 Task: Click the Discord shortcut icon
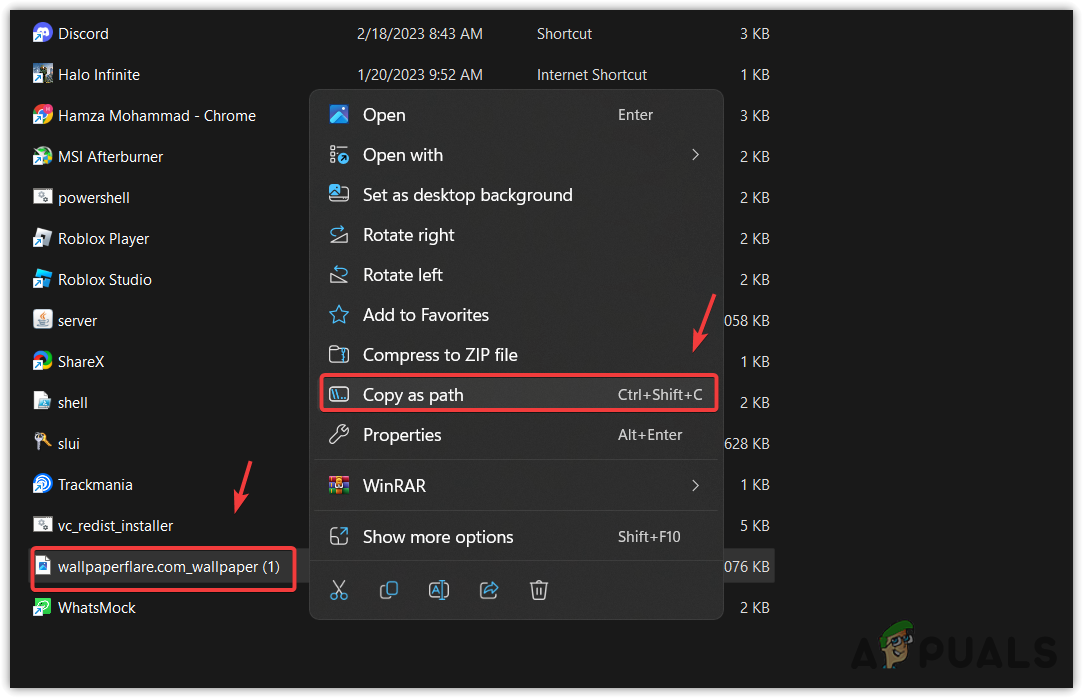coord(42,33)
